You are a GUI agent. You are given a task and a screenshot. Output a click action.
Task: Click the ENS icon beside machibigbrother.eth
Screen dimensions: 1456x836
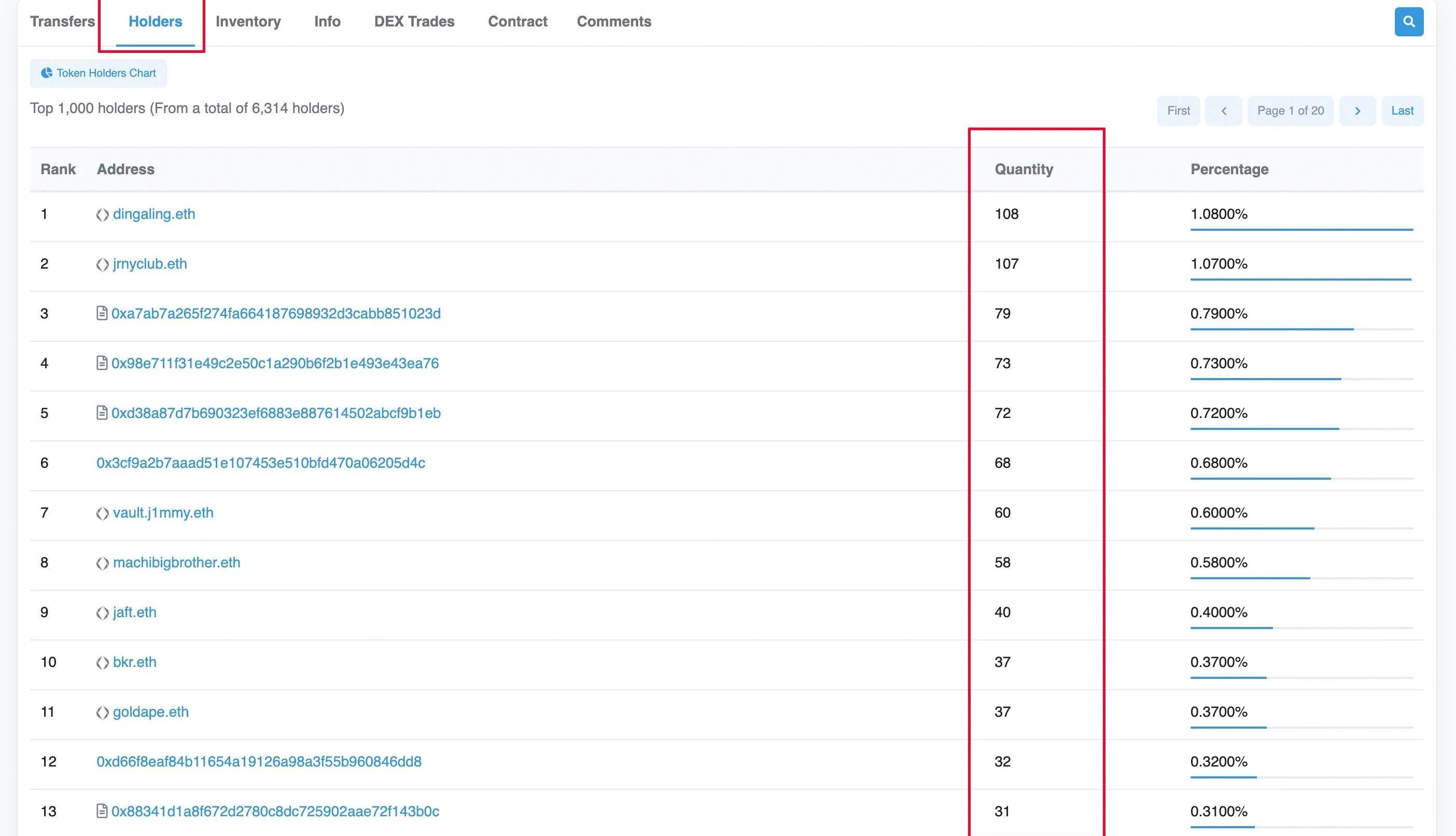tap(102, 563)
